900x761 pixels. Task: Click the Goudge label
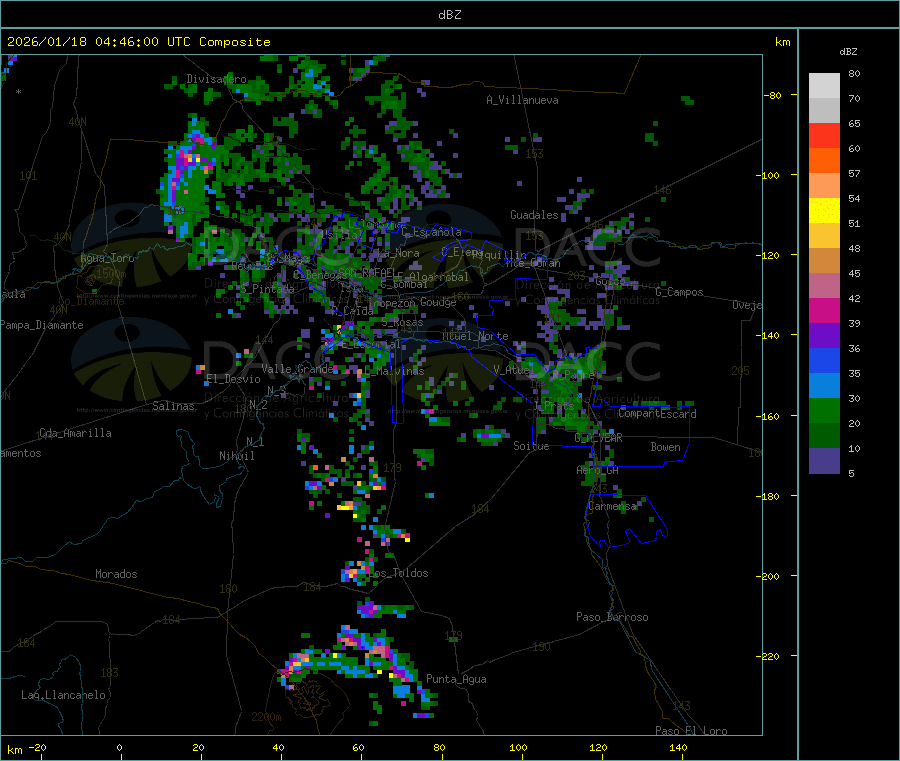(x=438, y=302)
